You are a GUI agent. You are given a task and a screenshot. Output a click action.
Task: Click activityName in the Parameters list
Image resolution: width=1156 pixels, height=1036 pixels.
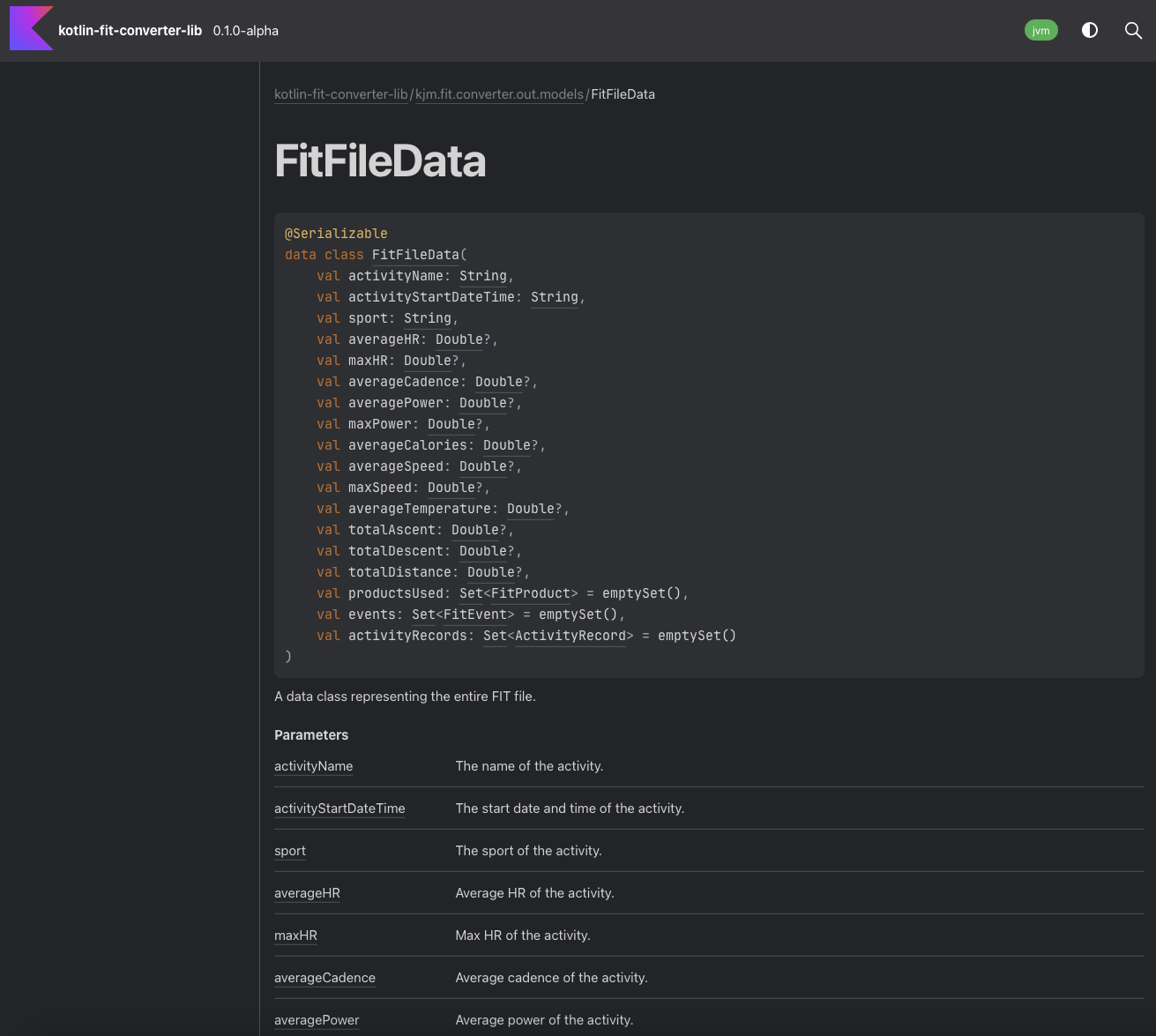tap(314, 766)
